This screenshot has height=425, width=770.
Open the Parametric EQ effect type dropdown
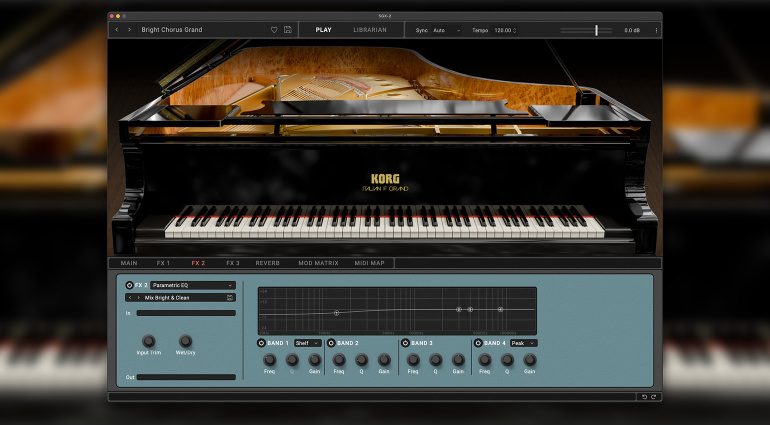[x=192, y=285]
